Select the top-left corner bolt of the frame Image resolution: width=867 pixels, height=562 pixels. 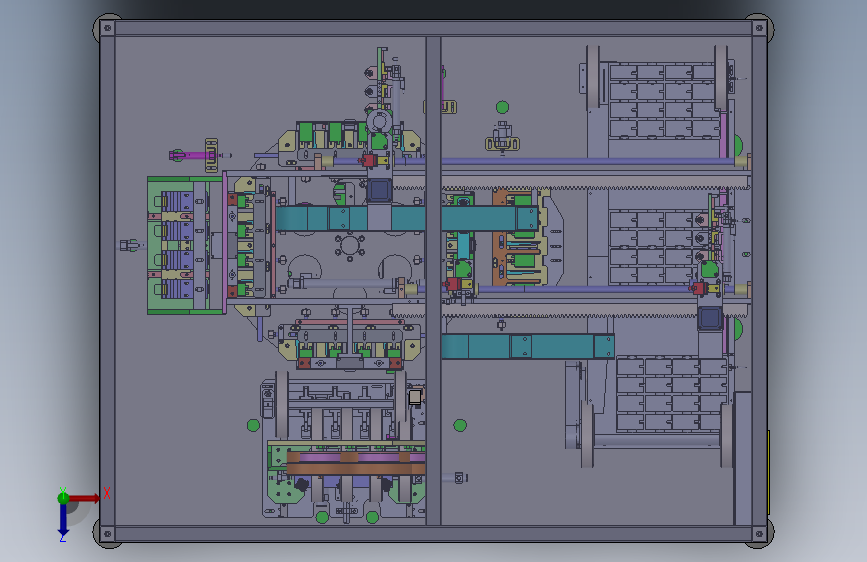point(108,28)
